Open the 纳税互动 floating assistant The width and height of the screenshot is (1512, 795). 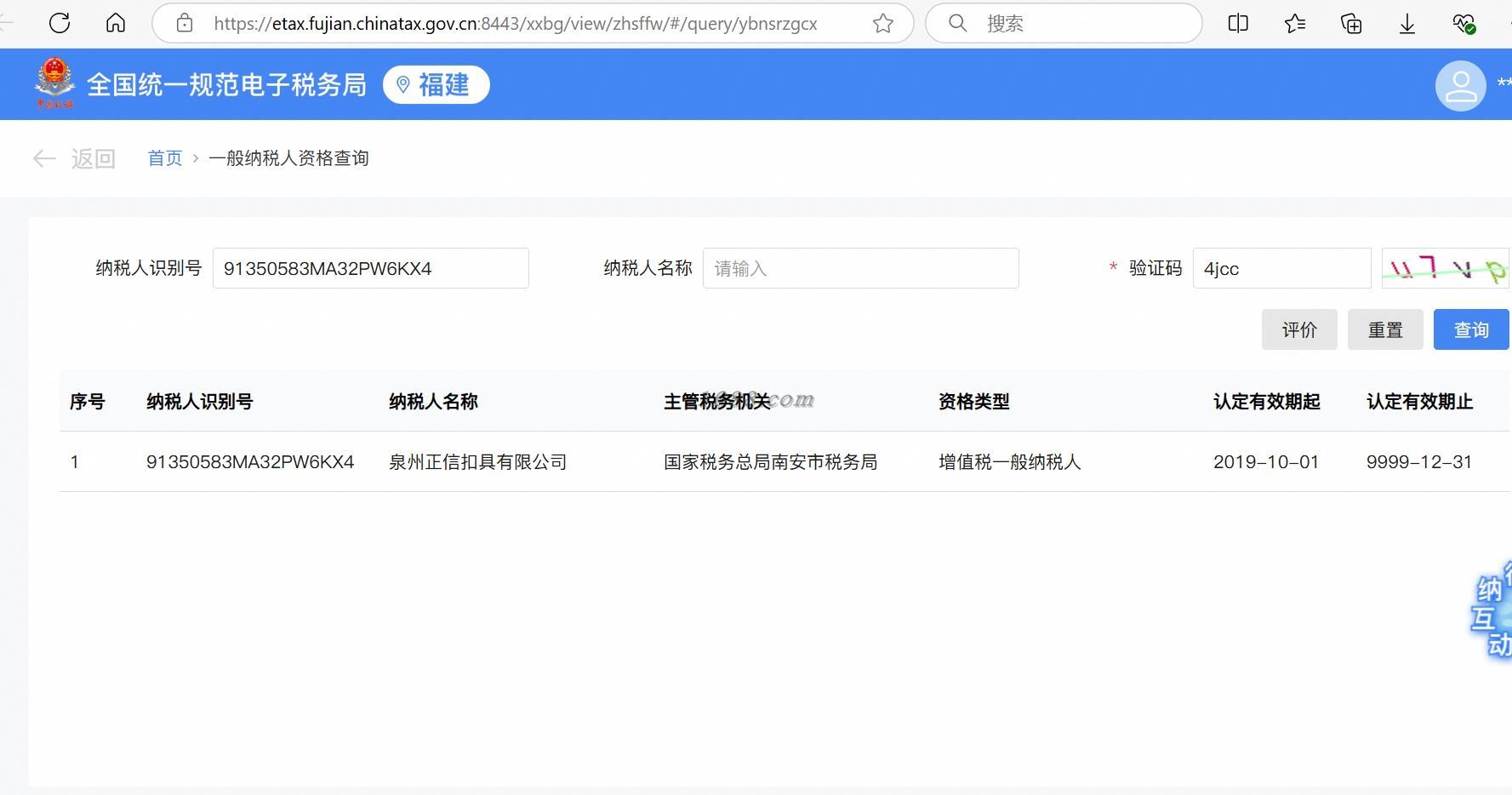(x=1491, y=610)
